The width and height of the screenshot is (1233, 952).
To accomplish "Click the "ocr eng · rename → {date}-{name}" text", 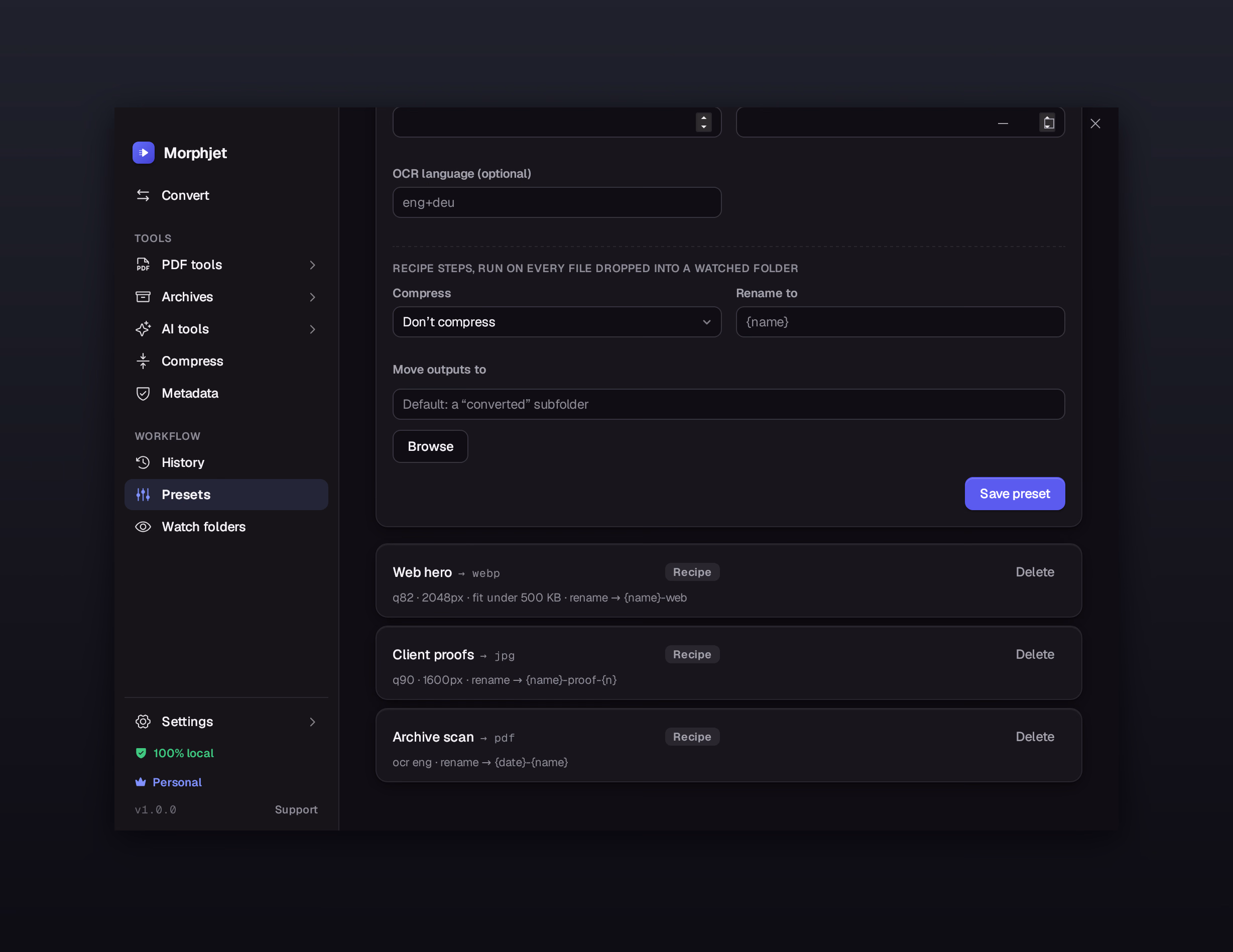I will click(480, 762).
